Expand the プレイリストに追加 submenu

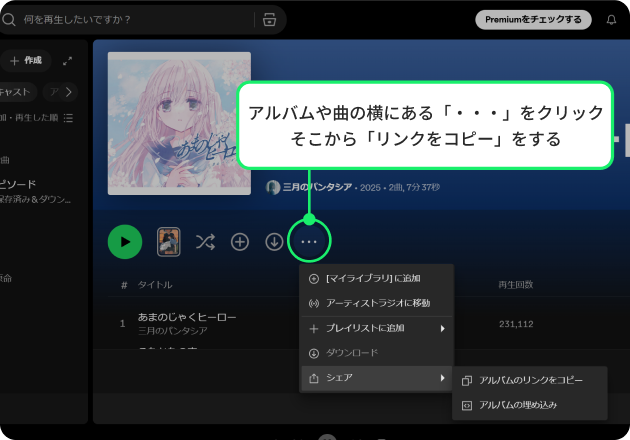[376, 328]
